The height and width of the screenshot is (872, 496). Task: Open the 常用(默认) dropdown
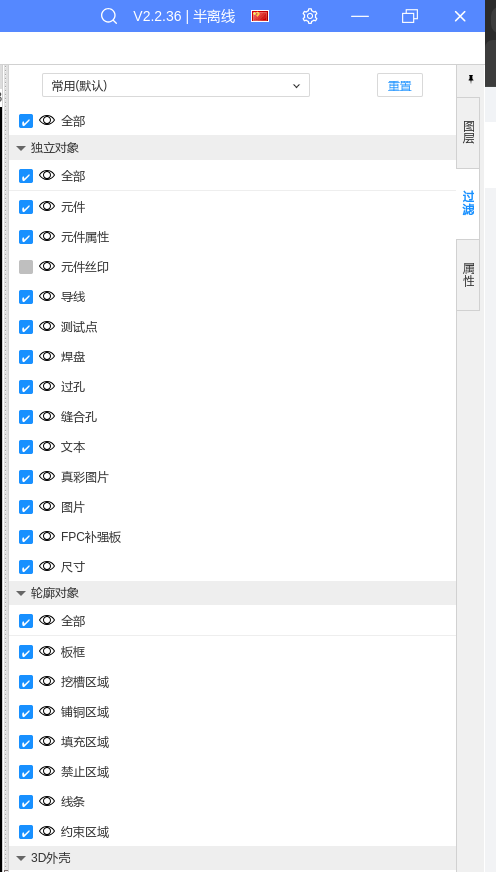pos(176,86)
